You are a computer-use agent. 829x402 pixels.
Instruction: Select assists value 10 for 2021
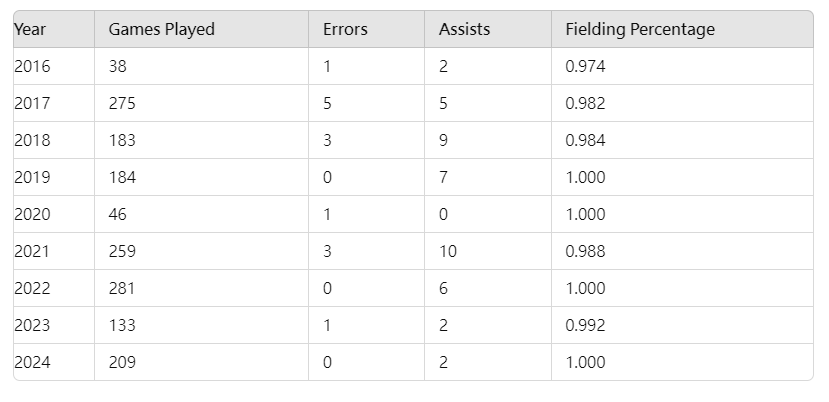pyautogui.click(x=447, y=251)
